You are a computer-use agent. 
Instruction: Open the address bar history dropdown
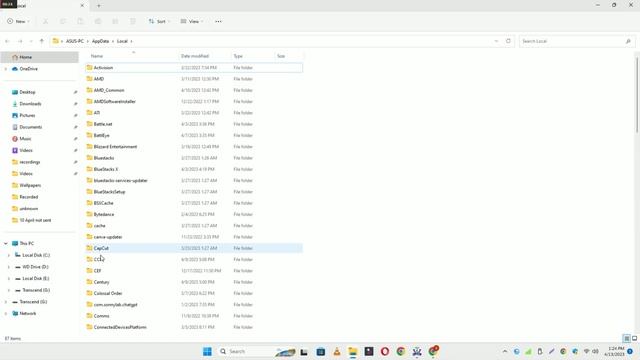click(x=496, y=41)
